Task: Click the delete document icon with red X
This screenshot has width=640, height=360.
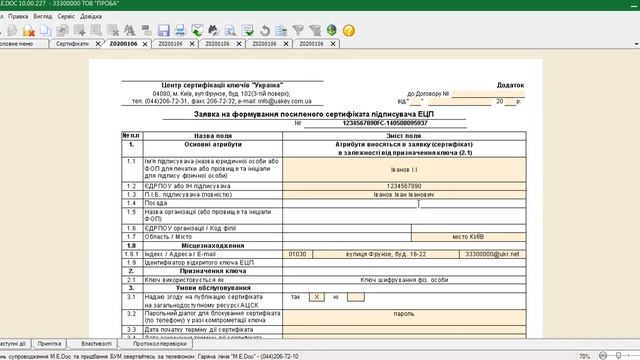Action: (x=28, y=31)
